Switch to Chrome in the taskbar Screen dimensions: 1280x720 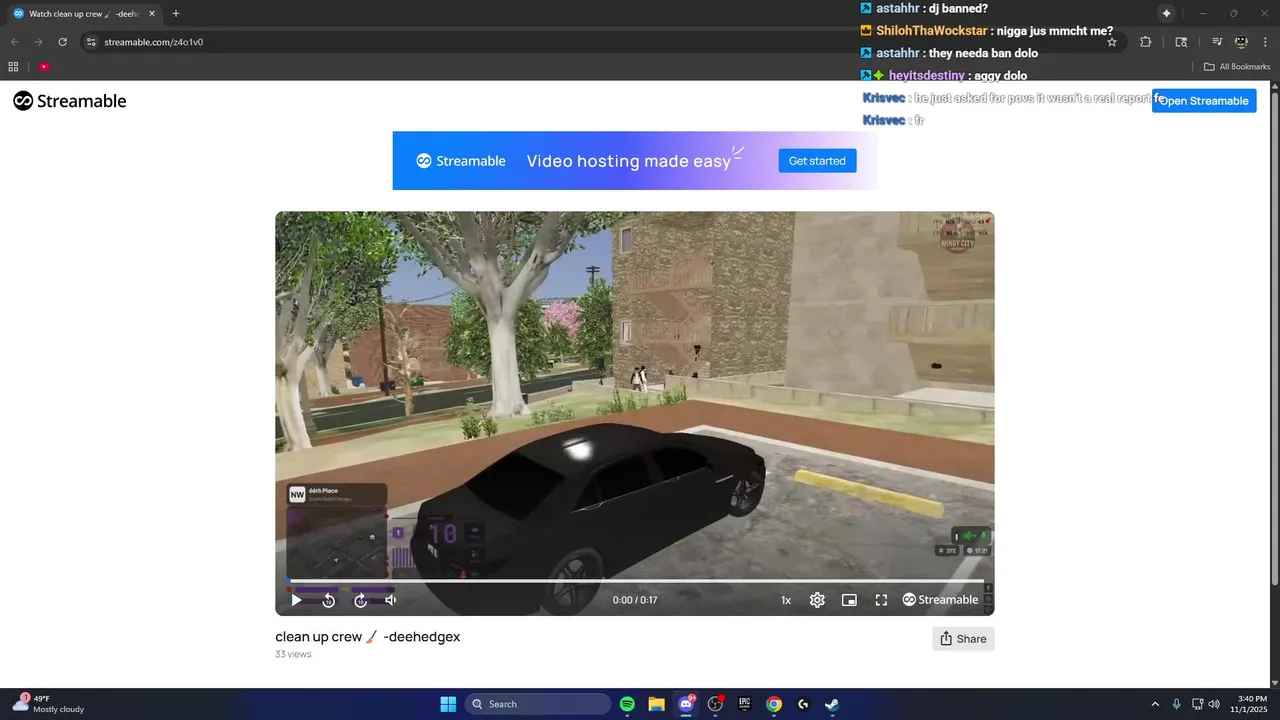click(774, 704)
